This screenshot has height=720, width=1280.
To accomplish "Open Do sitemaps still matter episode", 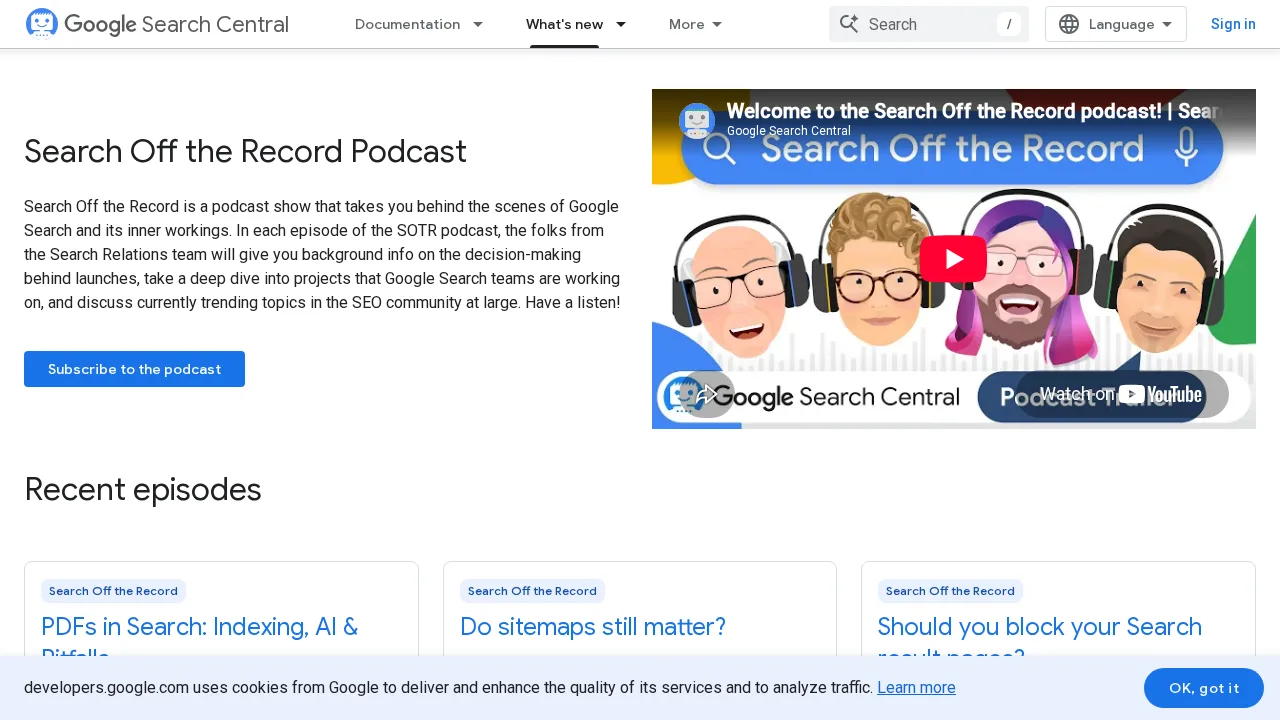I will 593,627.
